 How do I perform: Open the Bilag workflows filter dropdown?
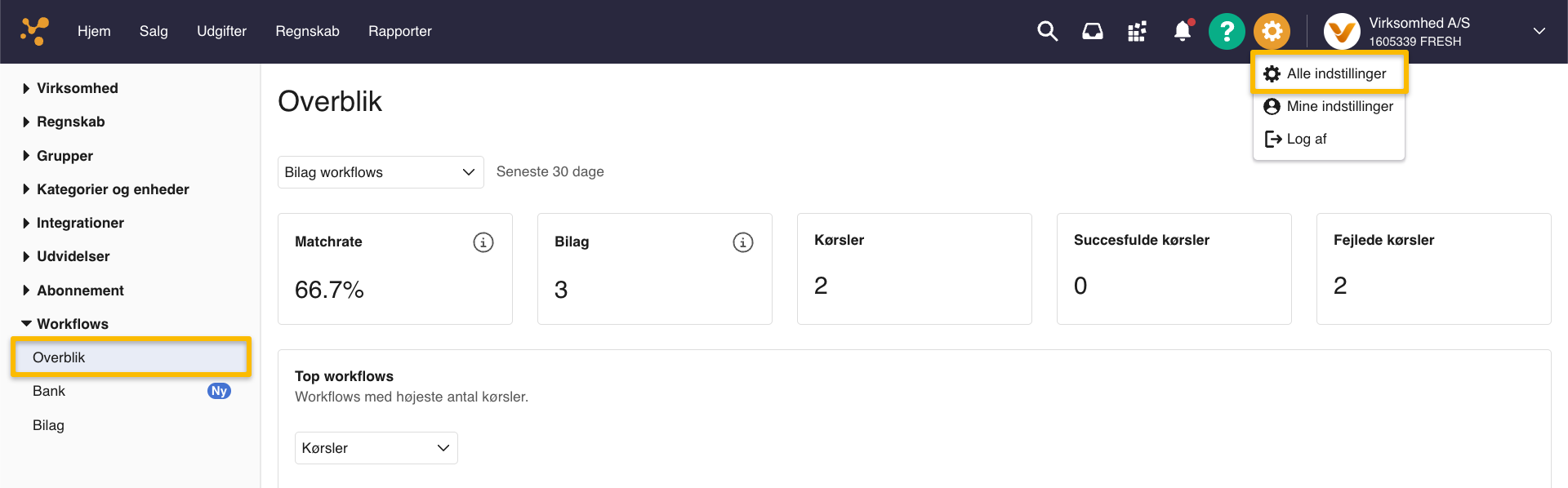click(x=380, y=172)
